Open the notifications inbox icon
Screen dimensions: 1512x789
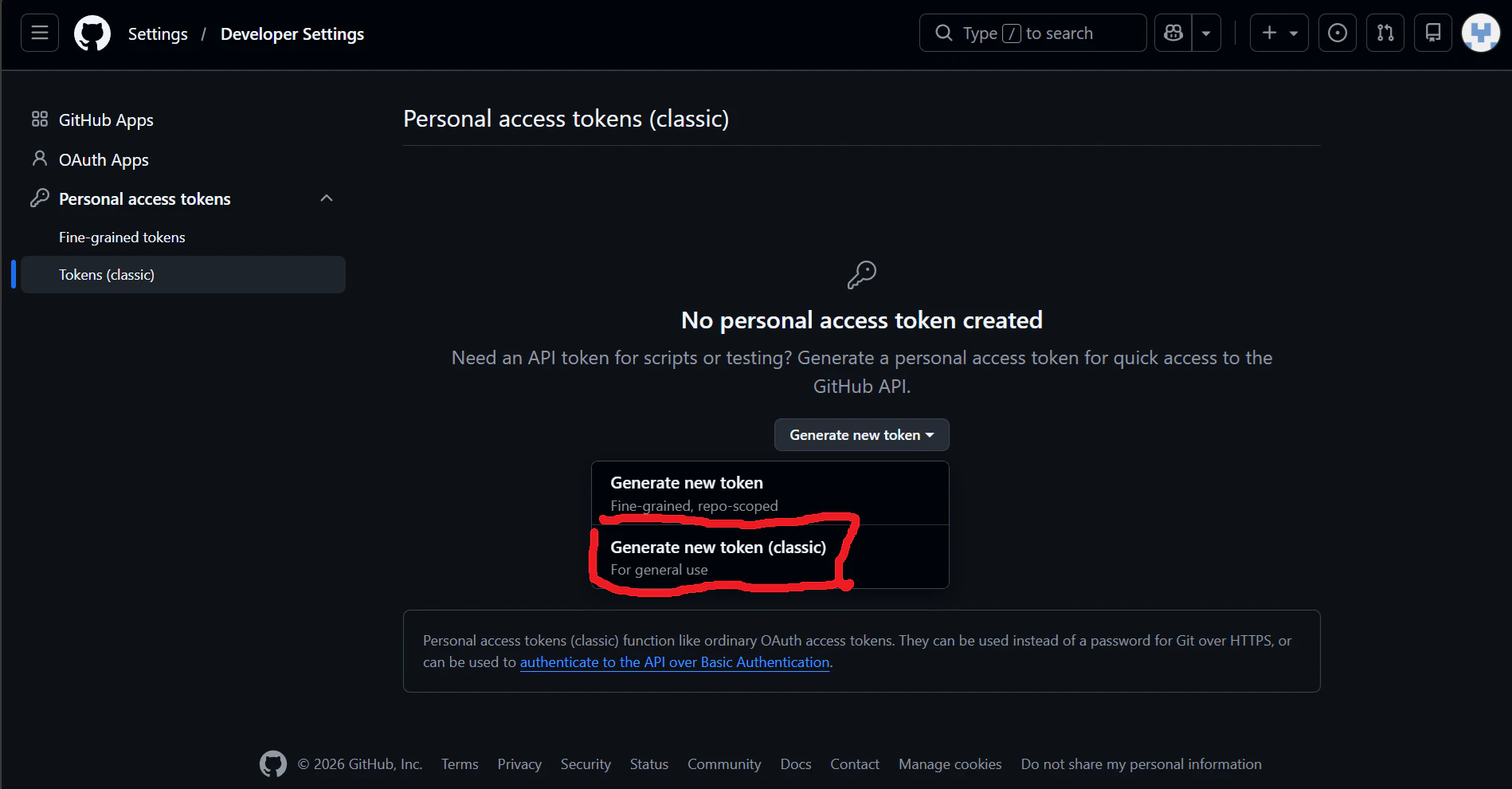1433,33
